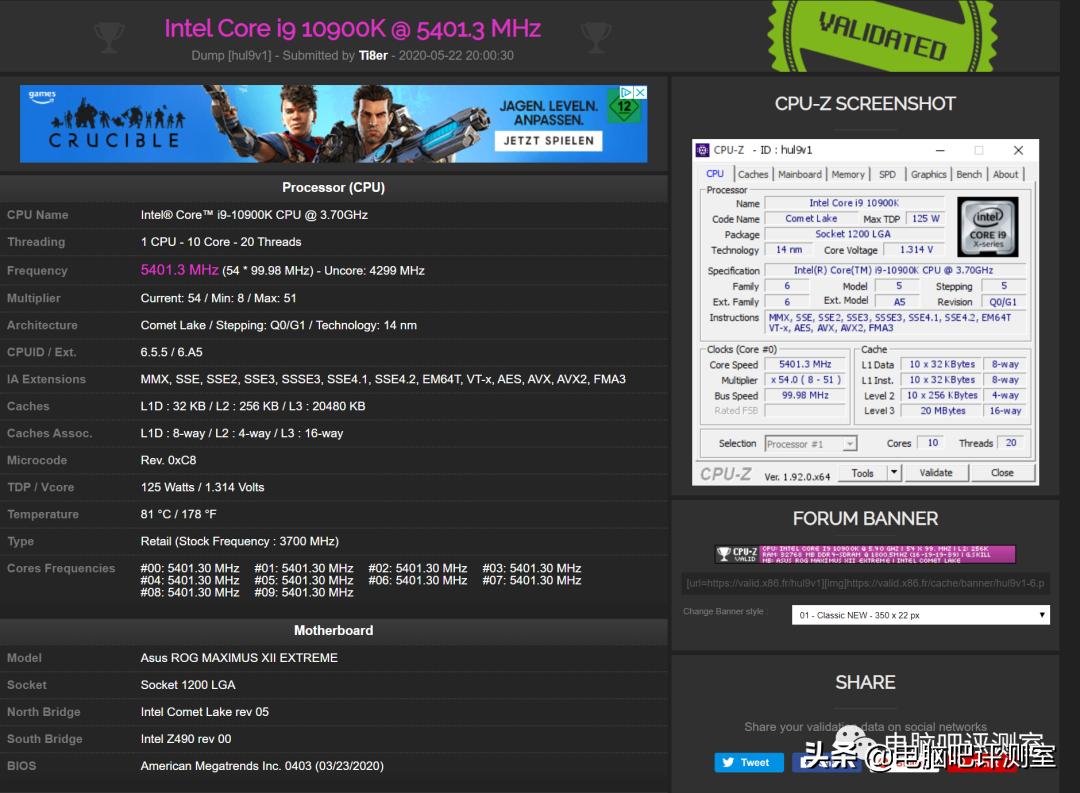Open the SPD tab in CPU-Z
Viewport: 1080px width, 793px height.
[888, 173]
